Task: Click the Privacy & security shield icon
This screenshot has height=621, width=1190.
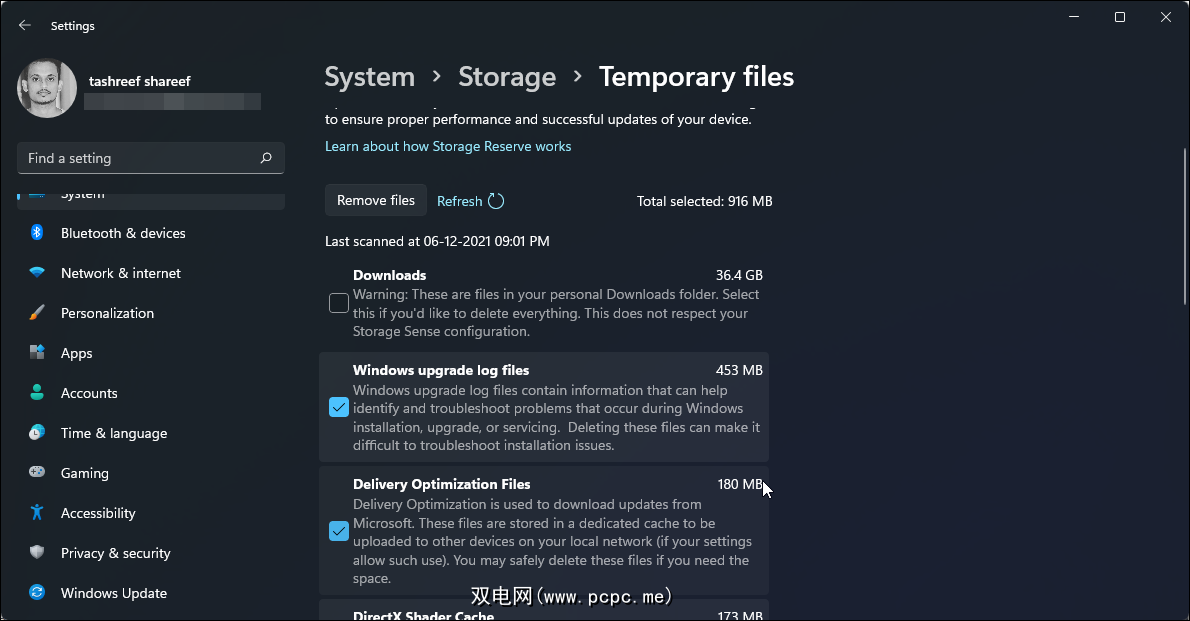Action: coord(37,553)
